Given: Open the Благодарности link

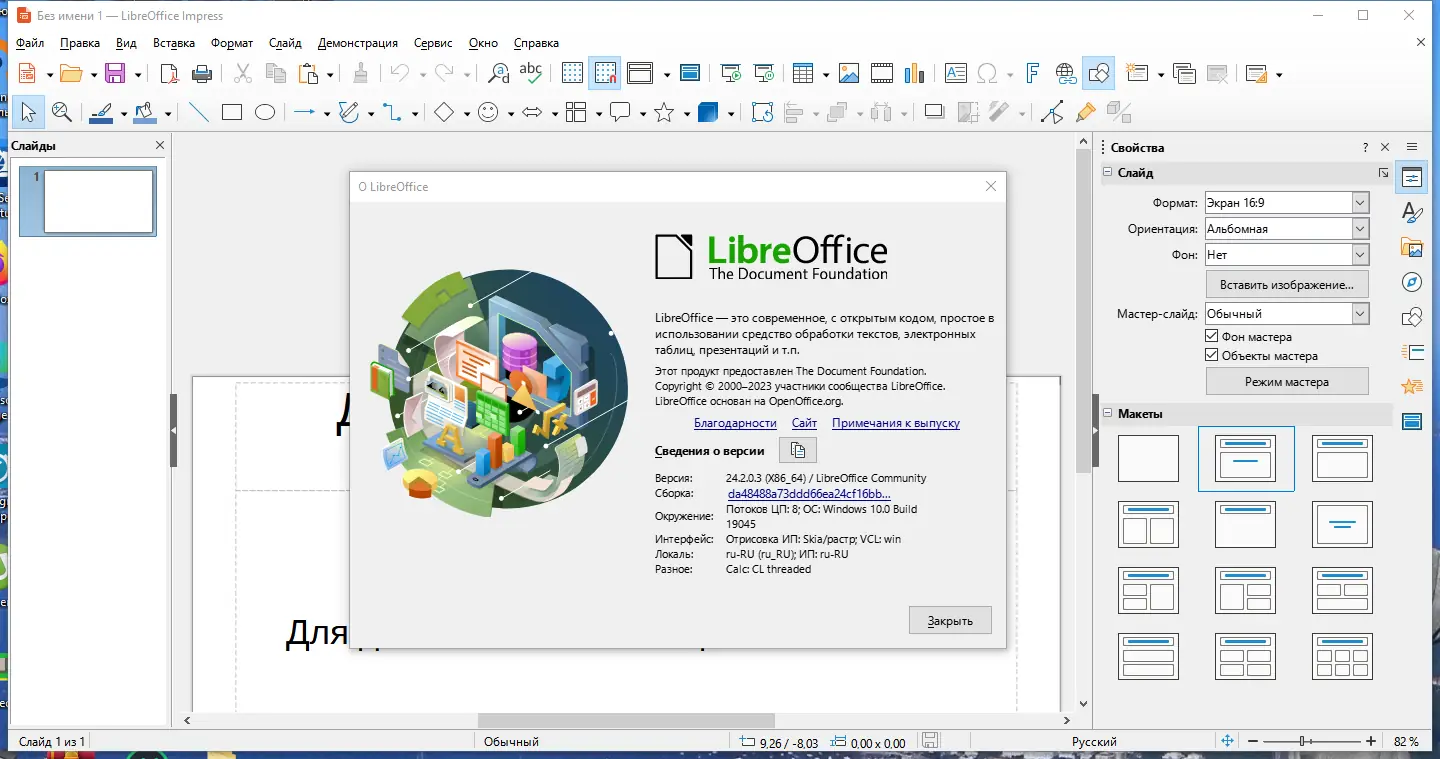Looking at the screenshot, I should point(735,423).
